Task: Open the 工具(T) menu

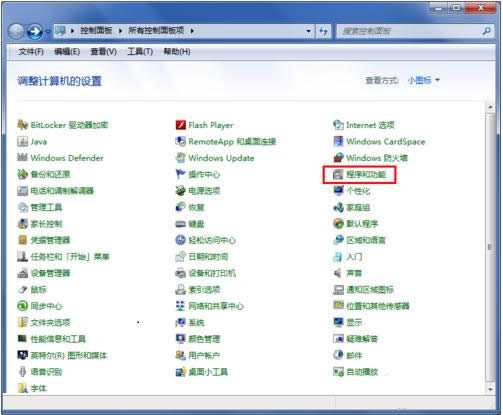Action: pos(140,52)
